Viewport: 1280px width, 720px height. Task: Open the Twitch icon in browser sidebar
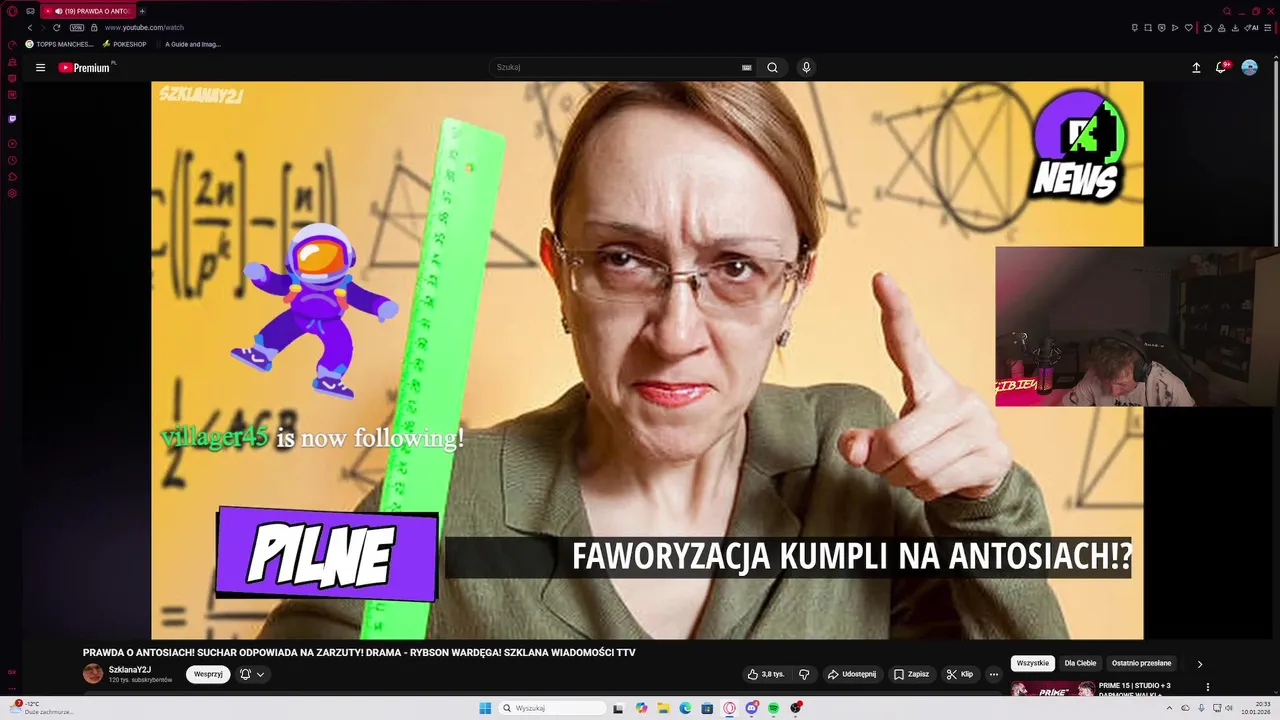click(x=12, y=119)
